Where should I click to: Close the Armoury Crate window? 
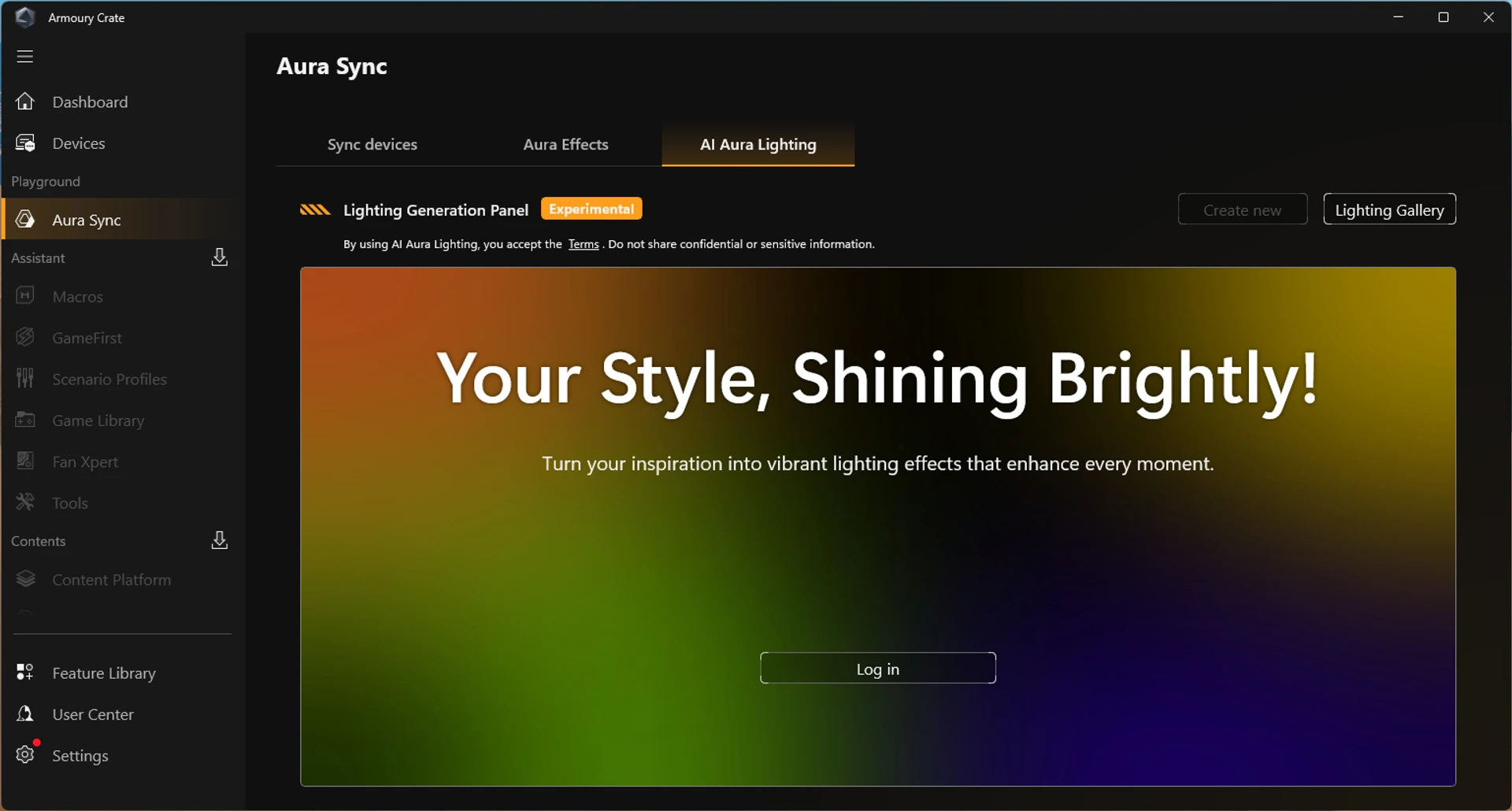(x=1488, y=17)
